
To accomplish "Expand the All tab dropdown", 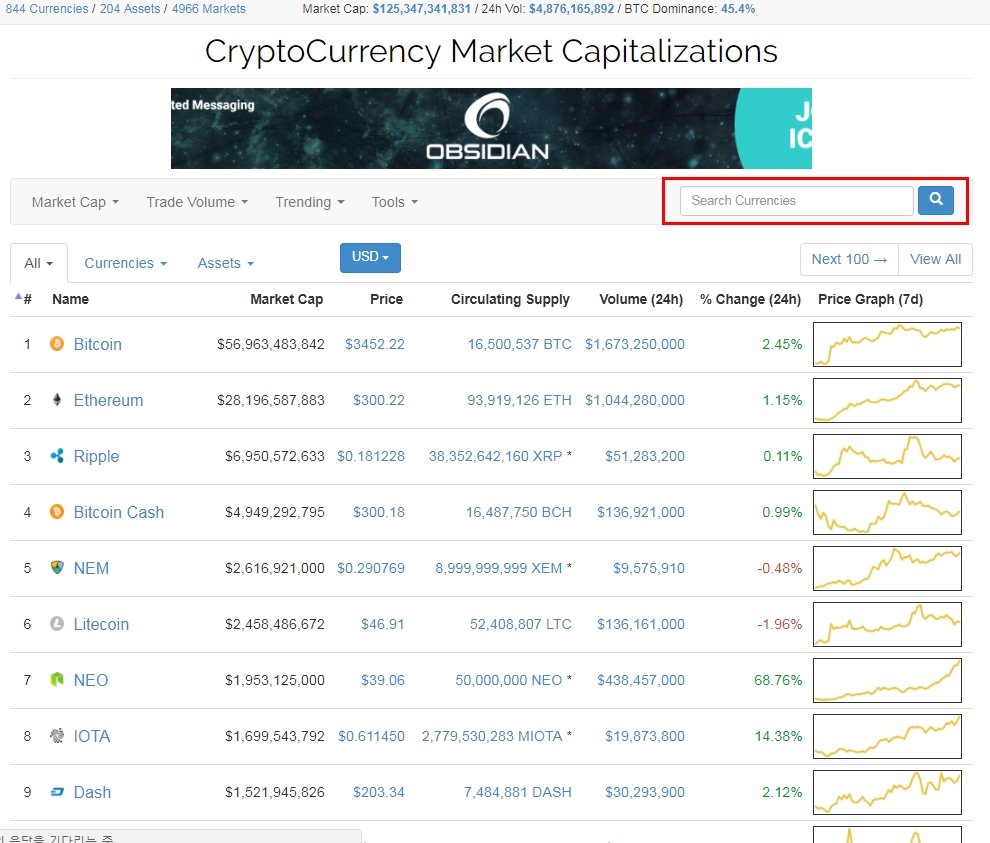I will pyautogui.click(x=39, y=263).
